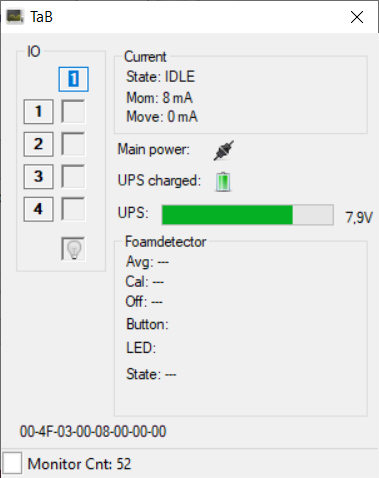
Task: Click the Foamdetector Button label
Action: (x=147, y=324)
